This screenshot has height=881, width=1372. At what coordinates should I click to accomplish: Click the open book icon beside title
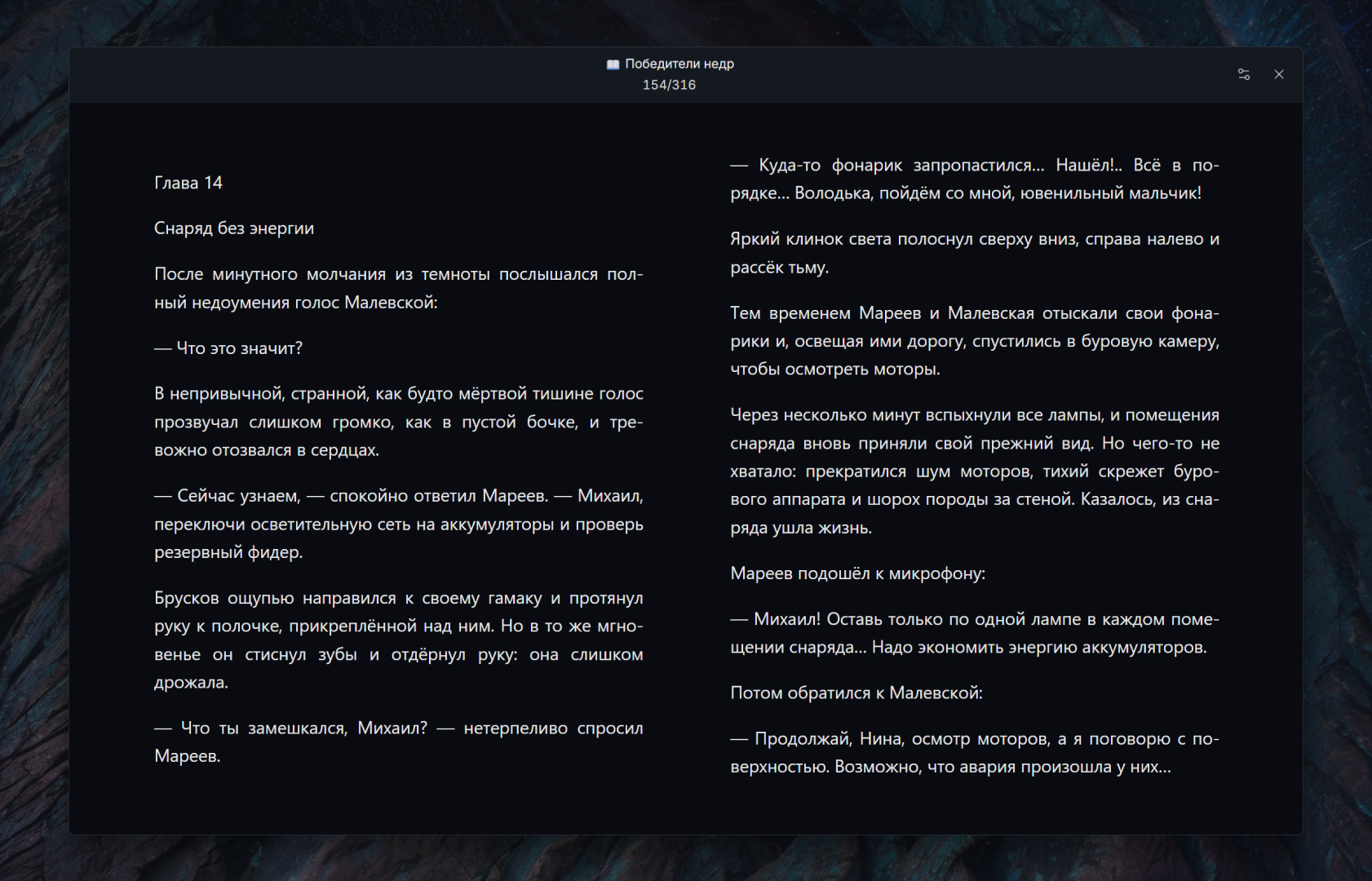[613, 64]
